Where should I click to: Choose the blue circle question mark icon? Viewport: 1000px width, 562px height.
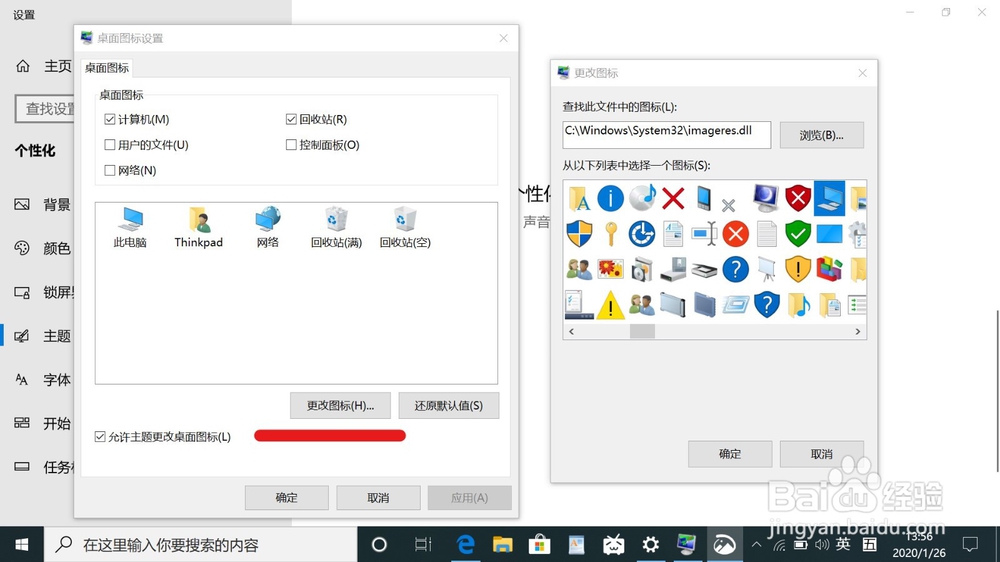[x=735, y=269]
